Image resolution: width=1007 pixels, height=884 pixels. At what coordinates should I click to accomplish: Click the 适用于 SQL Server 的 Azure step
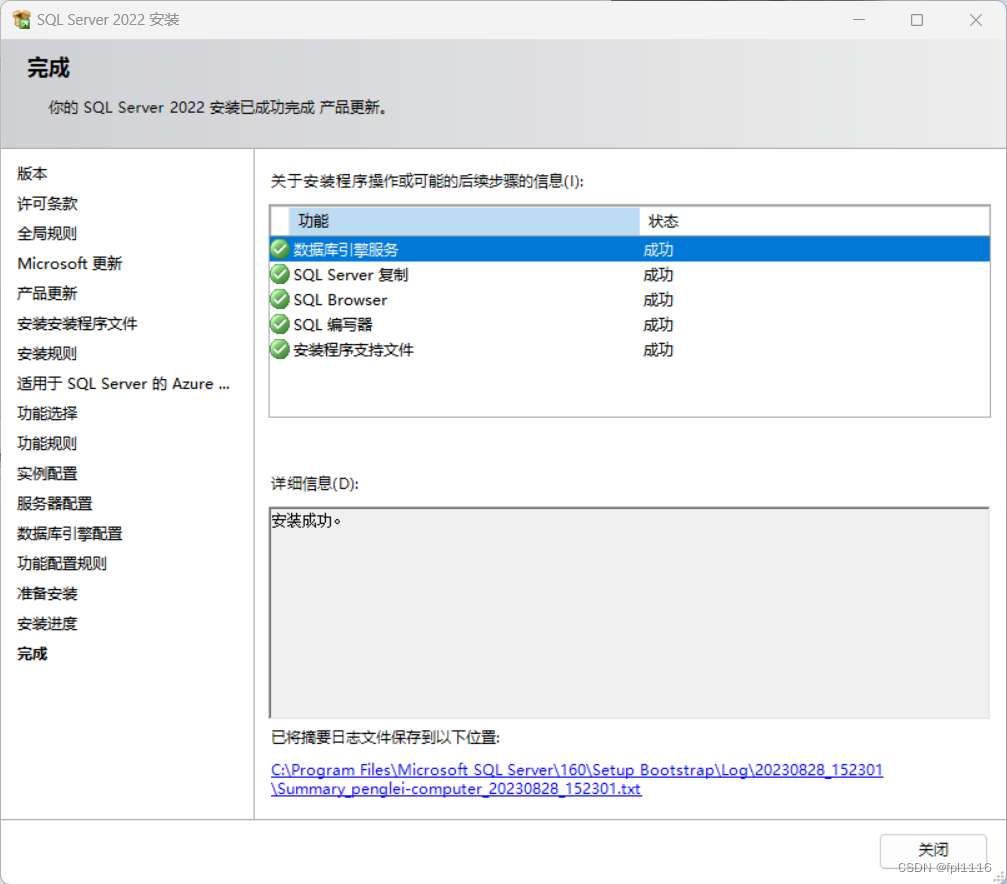(x=123, y=384)
